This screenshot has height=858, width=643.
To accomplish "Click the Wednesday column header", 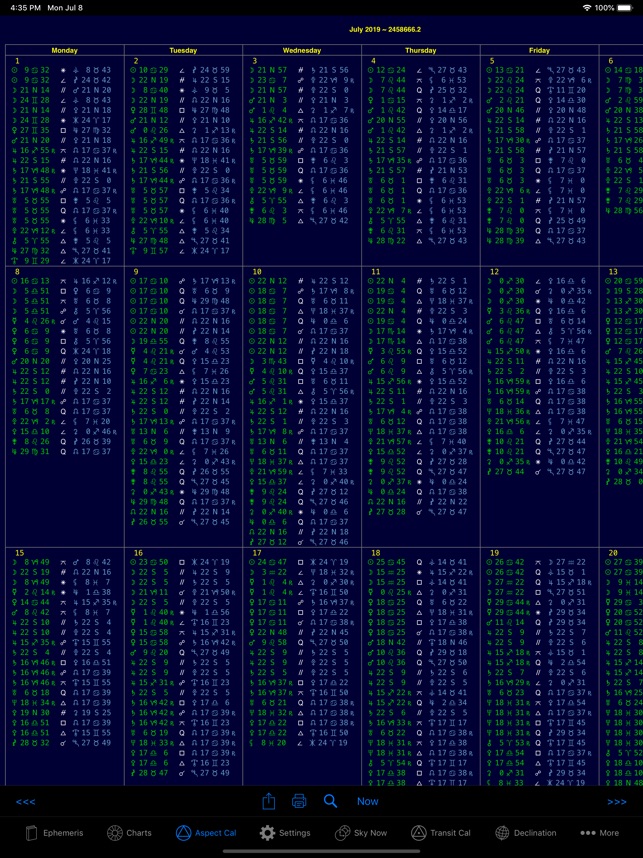I will 302,50.
